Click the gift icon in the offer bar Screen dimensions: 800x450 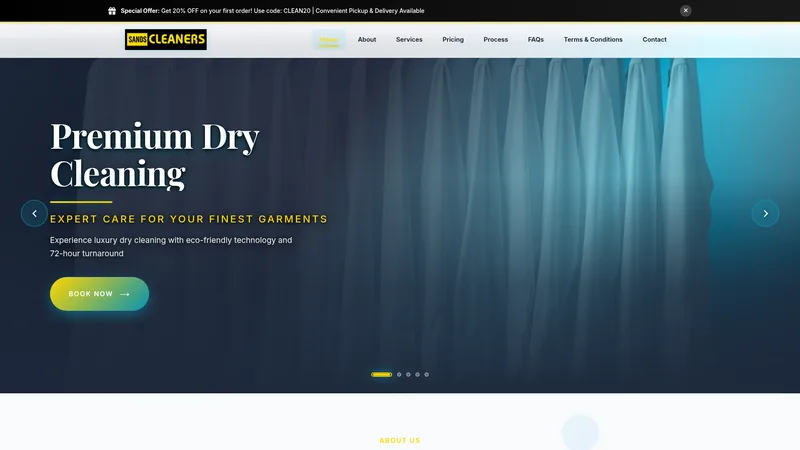(112, 11)
